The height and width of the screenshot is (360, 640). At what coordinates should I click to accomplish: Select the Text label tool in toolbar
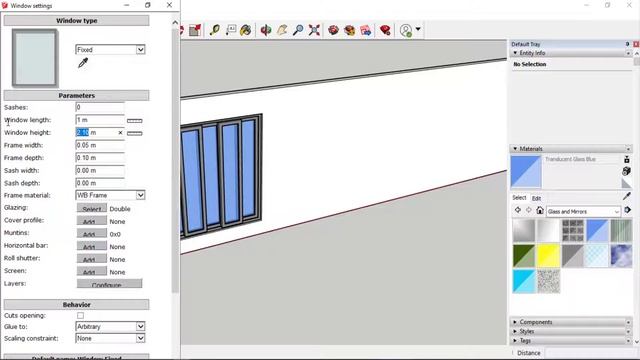point(231,30)
